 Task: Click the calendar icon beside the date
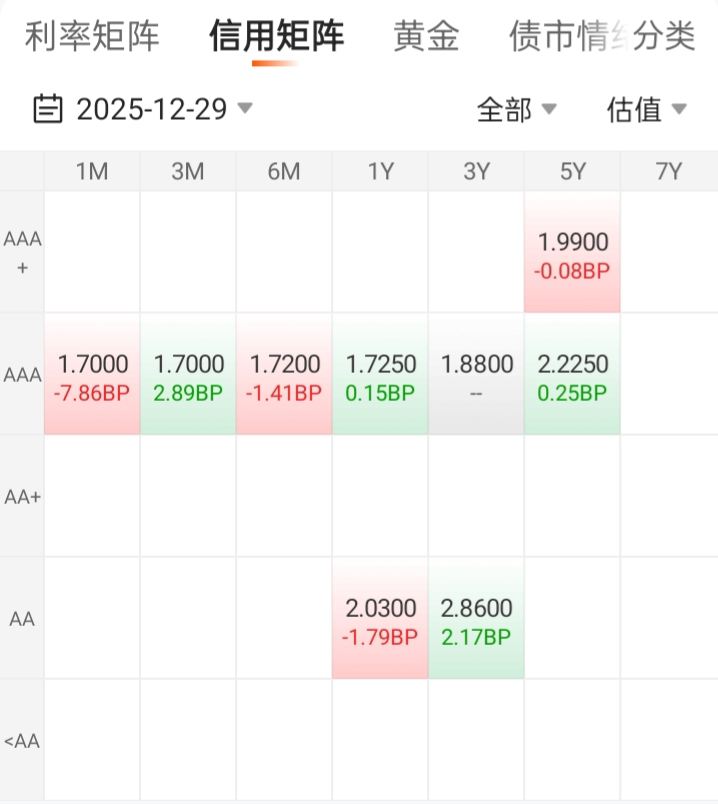(48, 108)
